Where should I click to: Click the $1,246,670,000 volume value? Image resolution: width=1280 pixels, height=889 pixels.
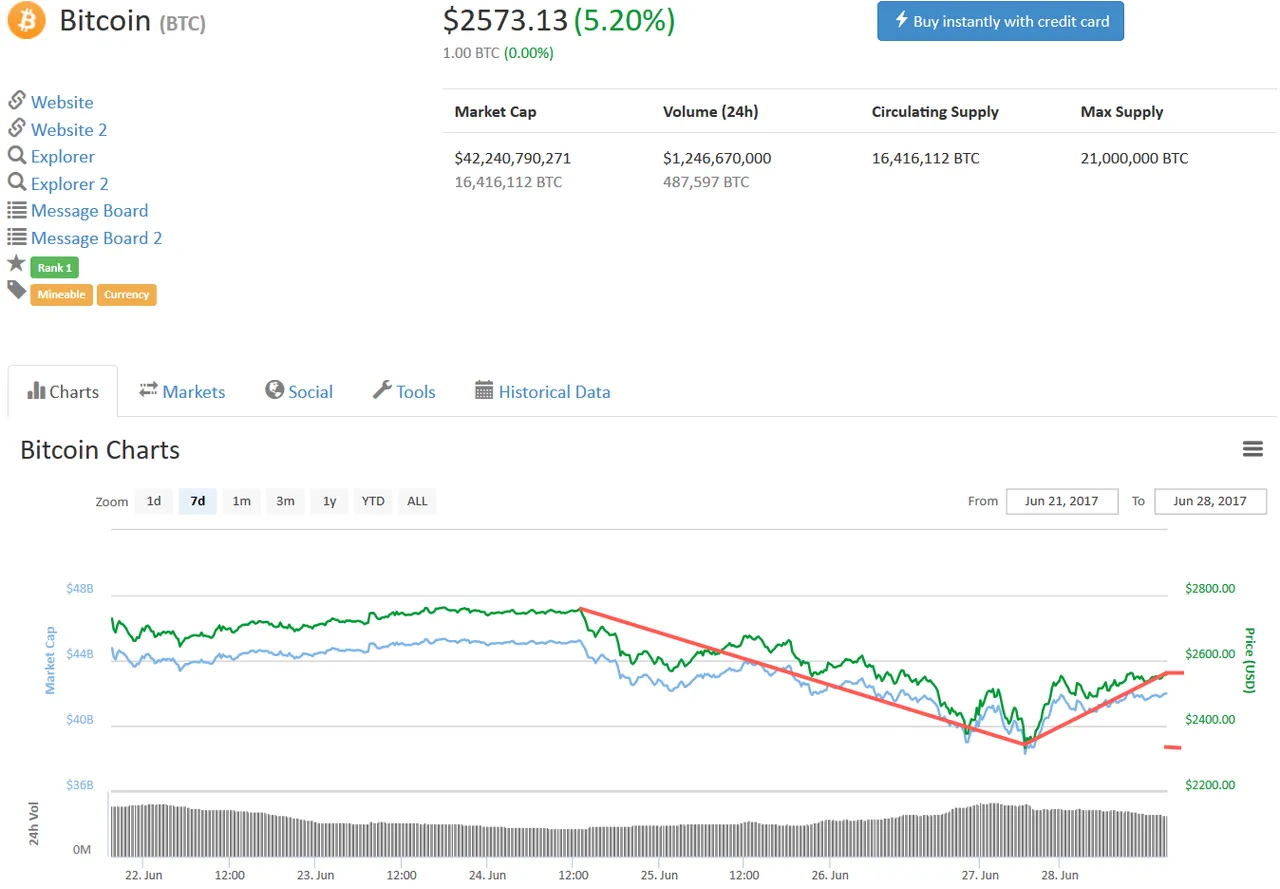[717, 158]
